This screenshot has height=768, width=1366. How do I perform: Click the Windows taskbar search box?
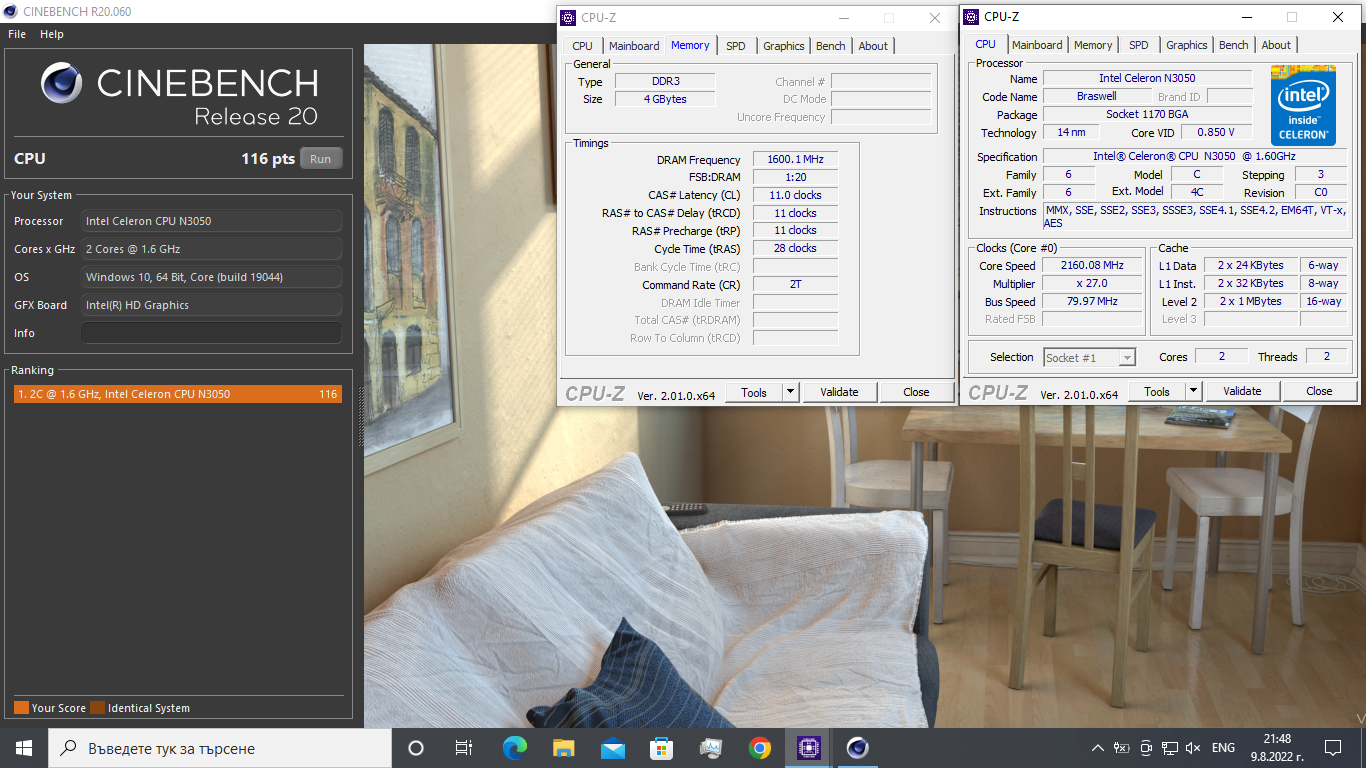219,748
